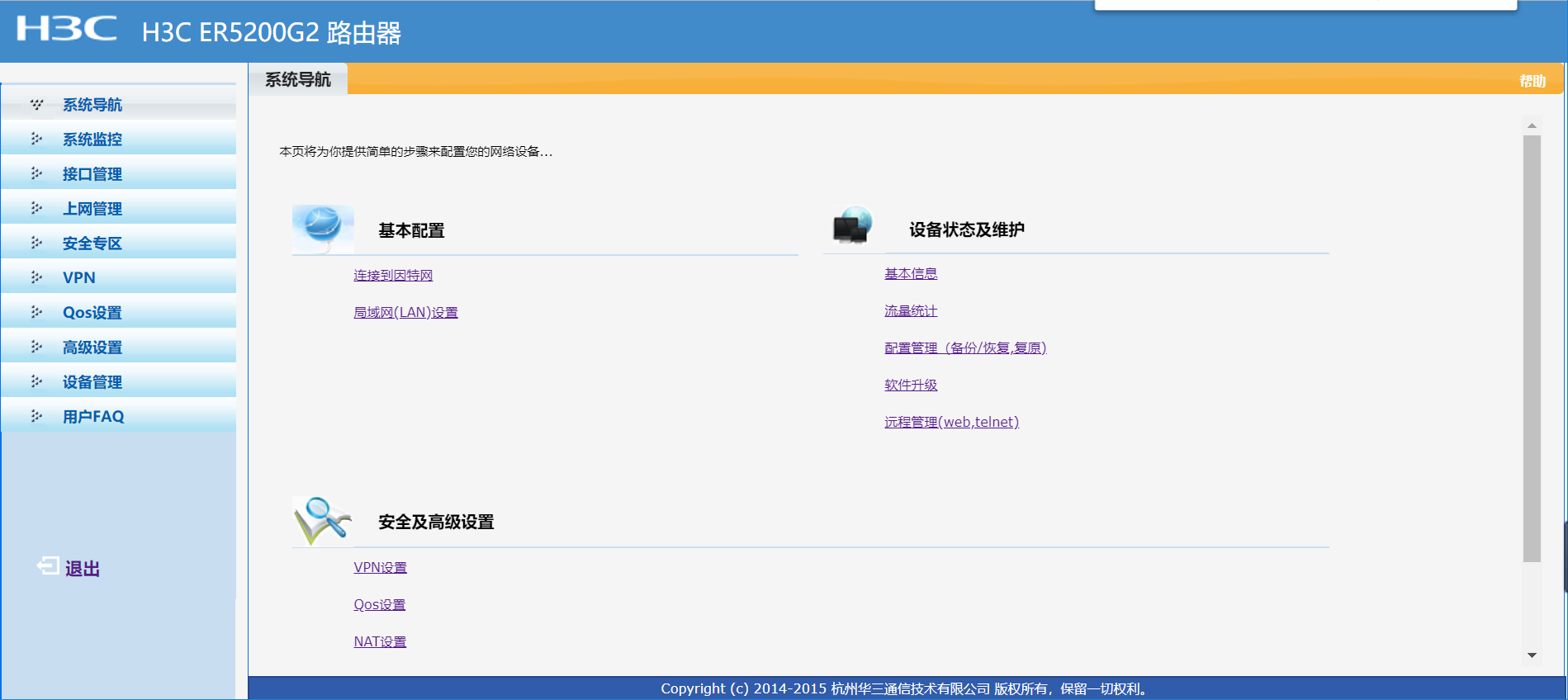
Task: Click the H3C logo in header
Action: [67, 29]
